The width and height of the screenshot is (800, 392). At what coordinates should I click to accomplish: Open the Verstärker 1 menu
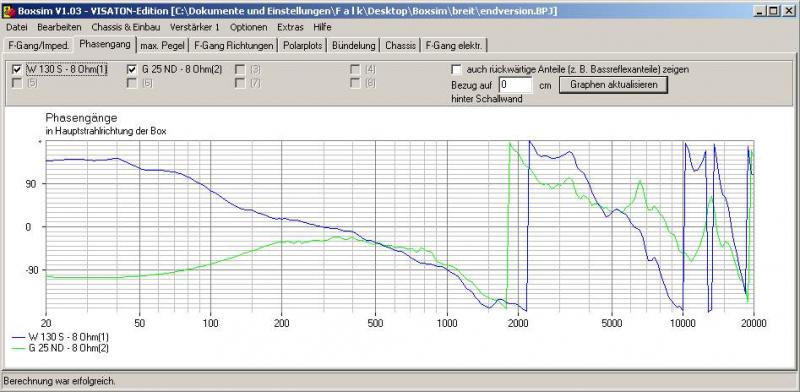pyautogui.click(x=195, y=27)
